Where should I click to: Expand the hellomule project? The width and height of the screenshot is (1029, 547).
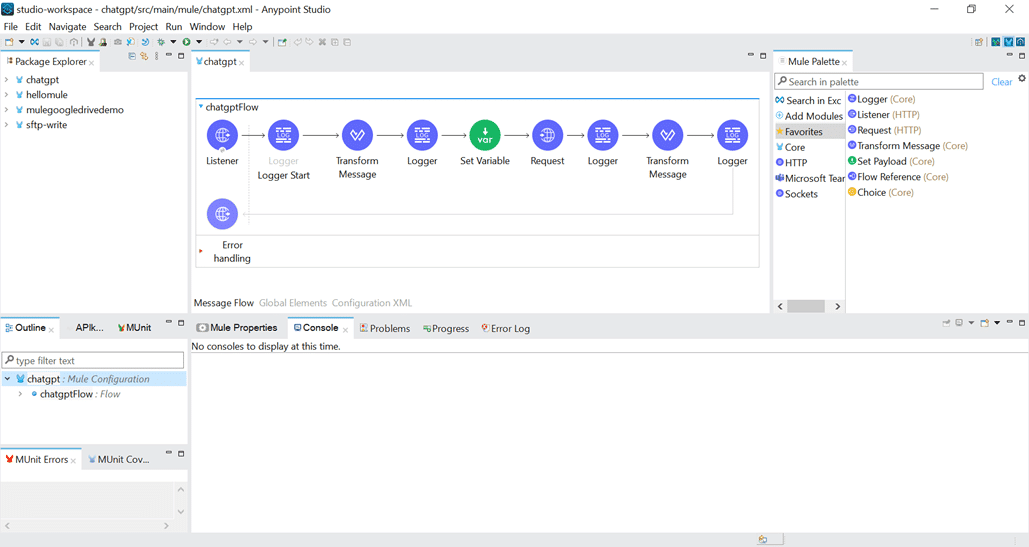7,94
